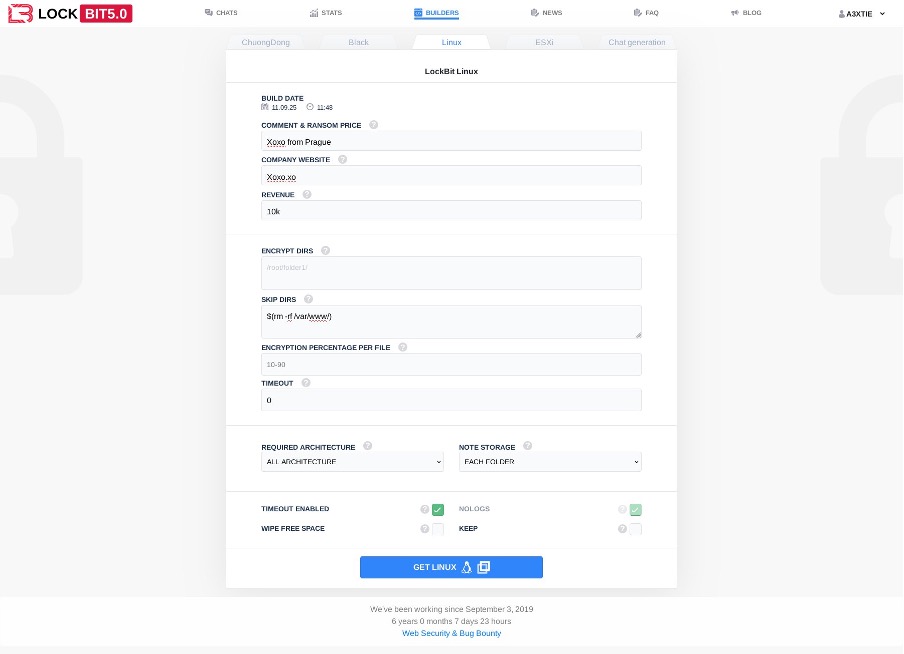Click the LockBit logo in the header
The image size is (904, 654).
70,13
